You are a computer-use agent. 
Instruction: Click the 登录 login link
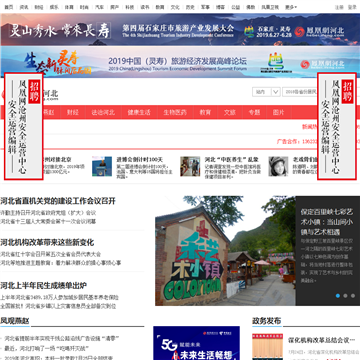352,7
